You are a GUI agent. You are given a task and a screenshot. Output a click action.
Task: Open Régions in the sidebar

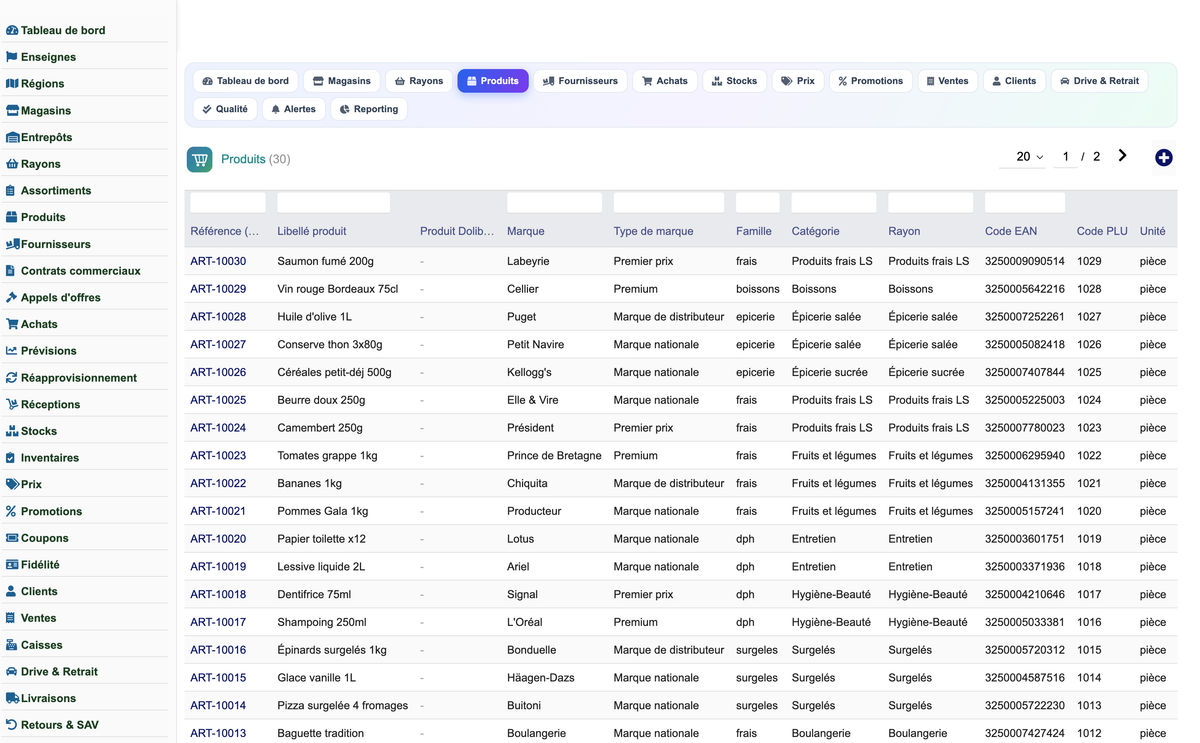pyautogui.click(x=35, y=84)
